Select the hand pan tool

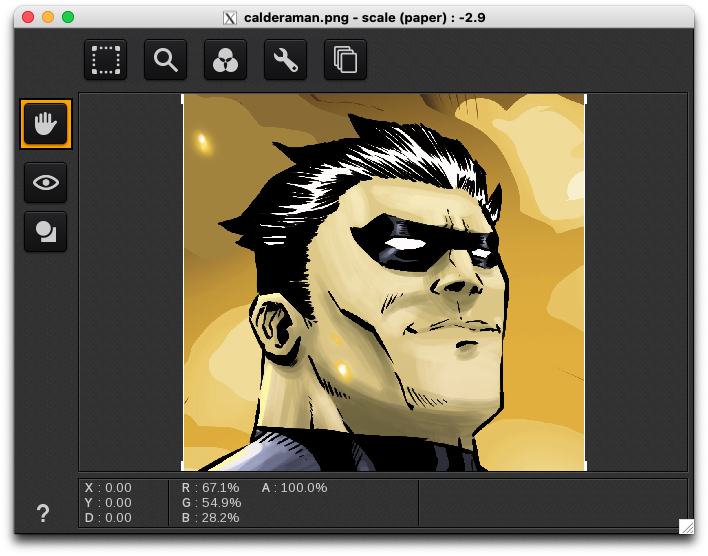(45, 124)
